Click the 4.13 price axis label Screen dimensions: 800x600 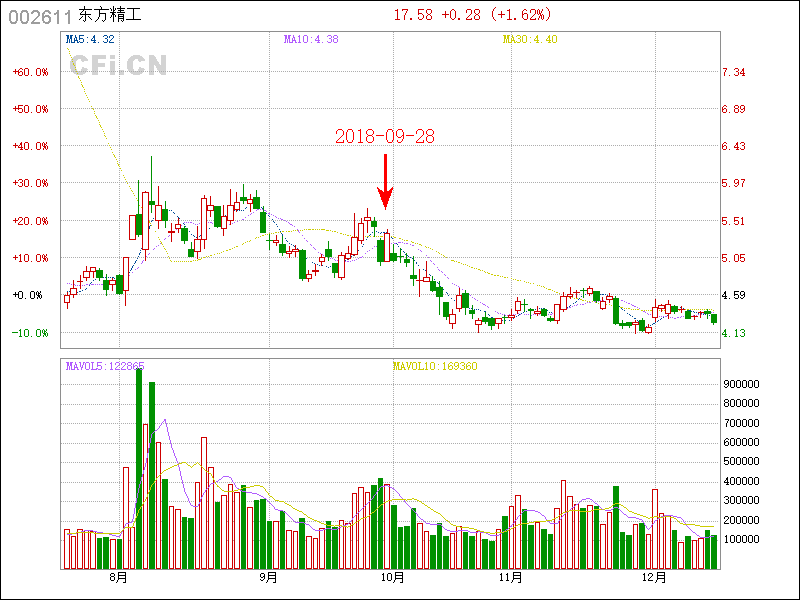734,333
